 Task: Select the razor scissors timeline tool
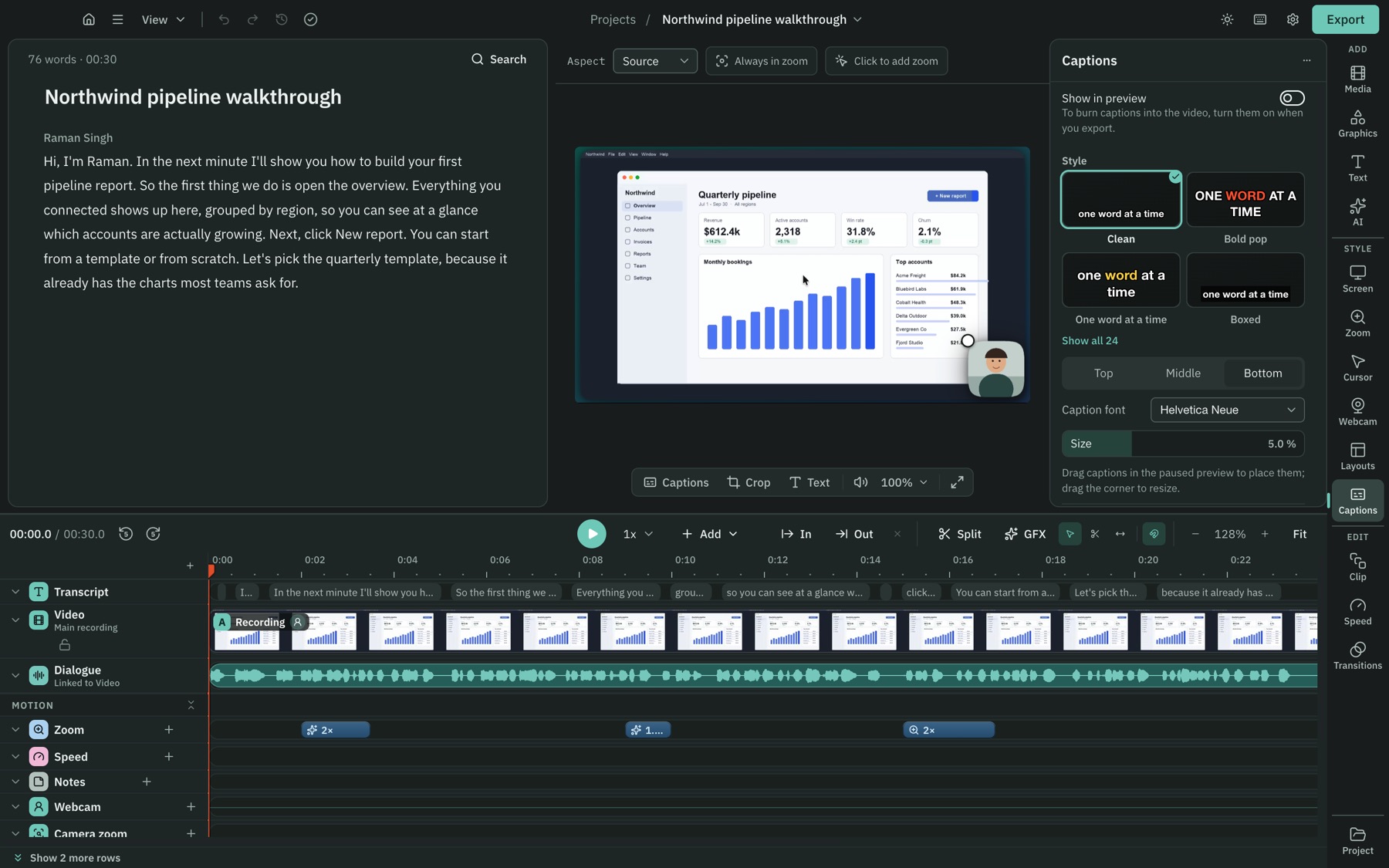[1095, 534]
